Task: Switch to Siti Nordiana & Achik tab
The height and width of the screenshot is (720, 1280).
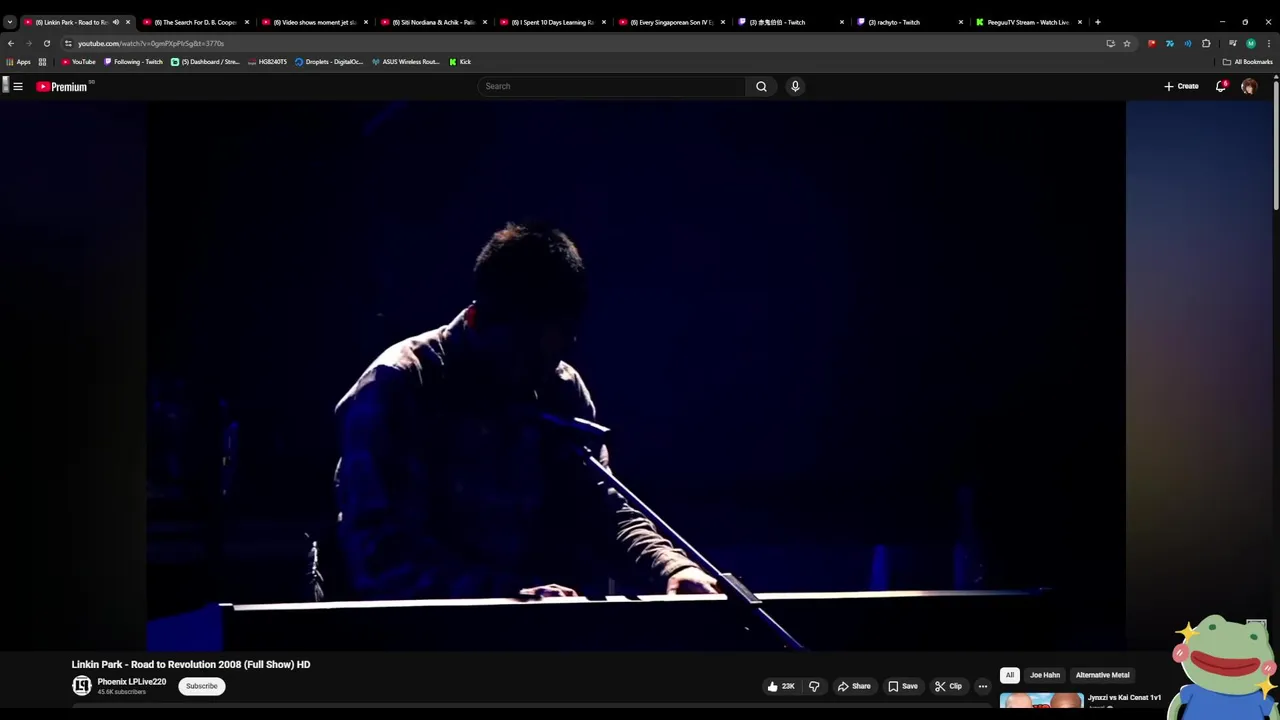Action: tap(434, 22)
